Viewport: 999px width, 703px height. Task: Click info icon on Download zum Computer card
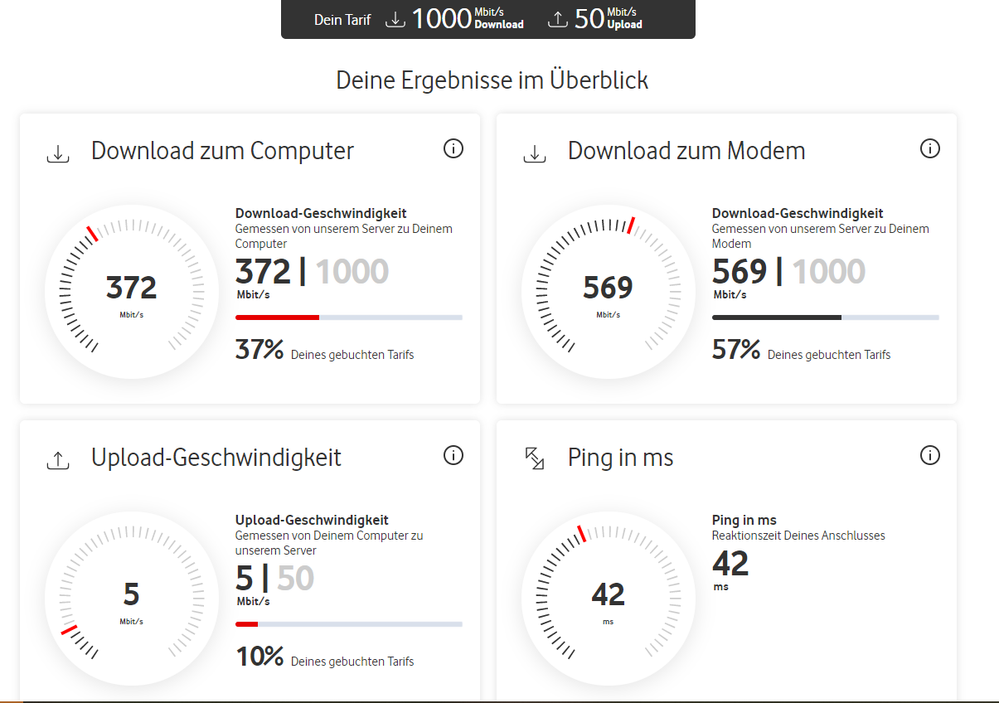tap(453, 149)
